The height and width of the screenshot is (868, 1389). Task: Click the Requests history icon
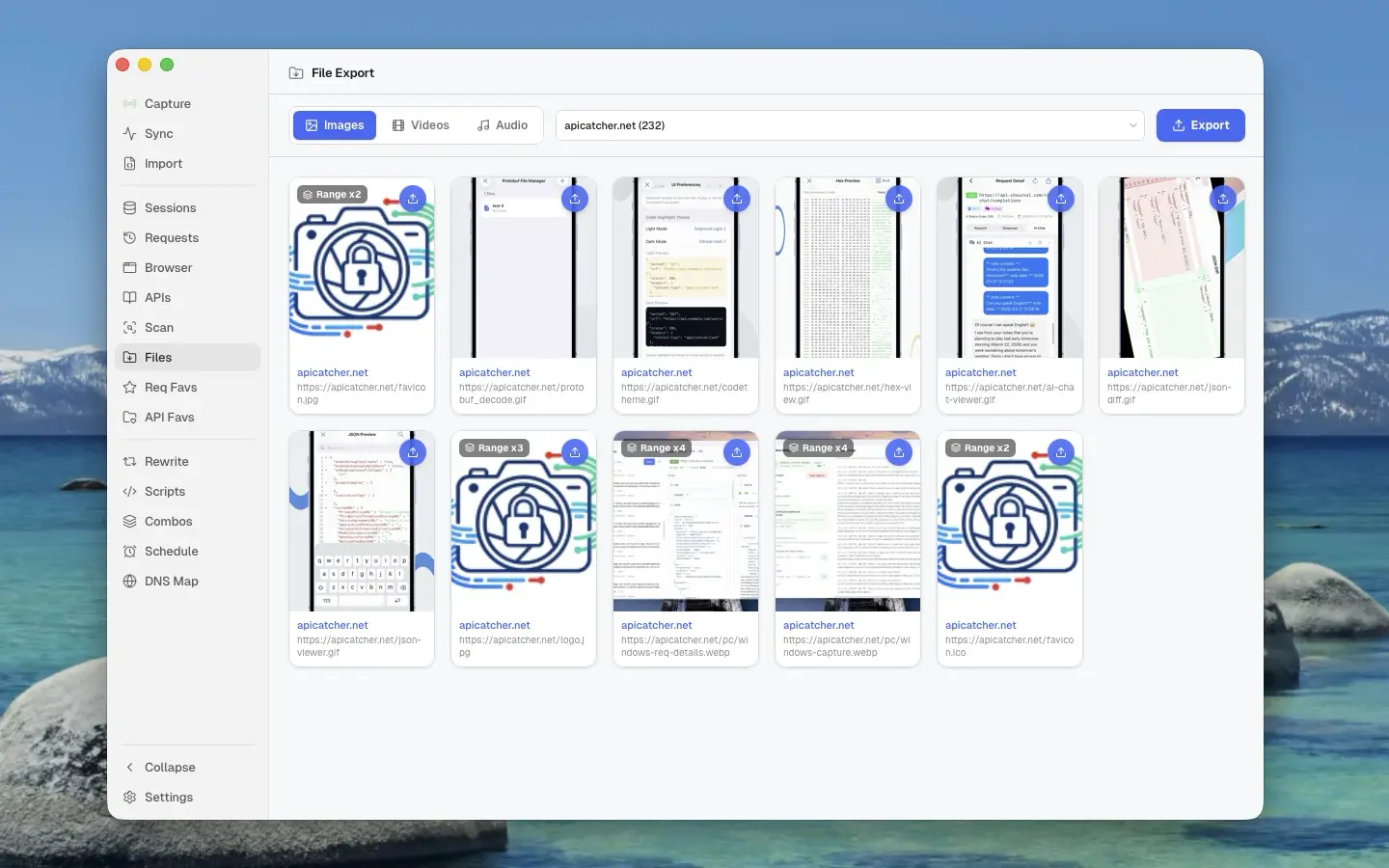pyautogui.click(x=129, y=238)
